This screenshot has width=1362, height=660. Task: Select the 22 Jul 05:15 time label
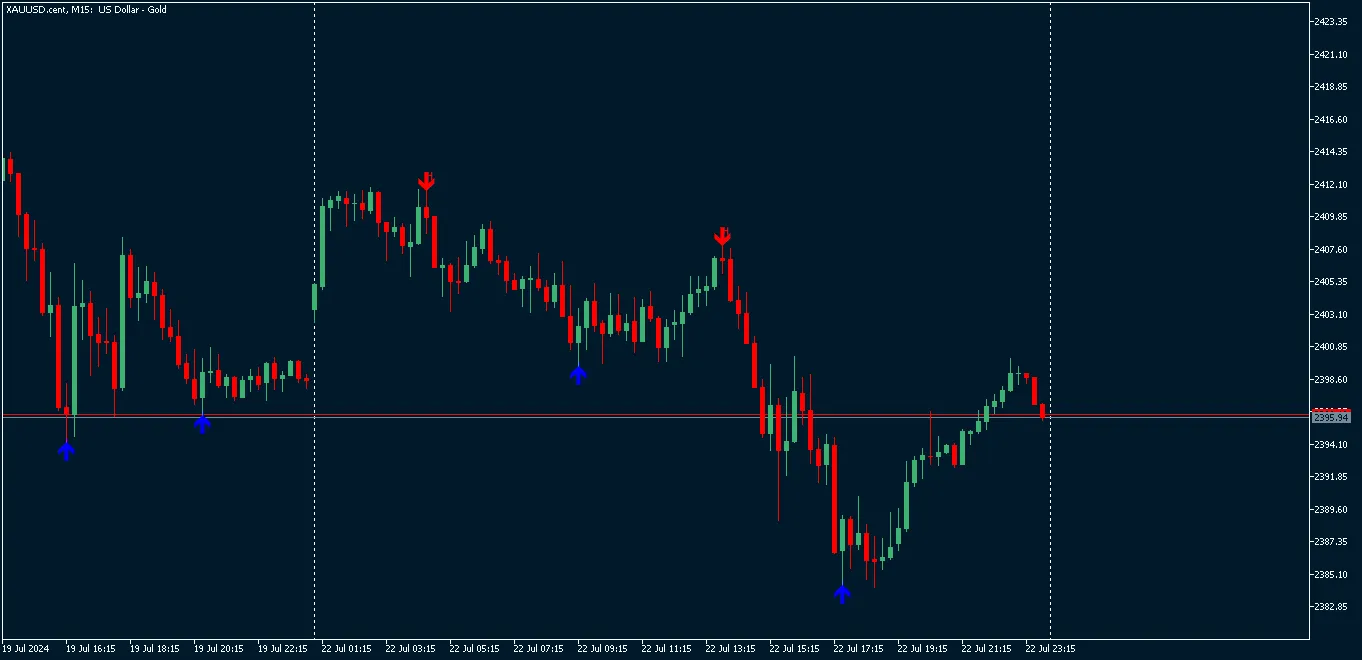(x=474, y=648)
